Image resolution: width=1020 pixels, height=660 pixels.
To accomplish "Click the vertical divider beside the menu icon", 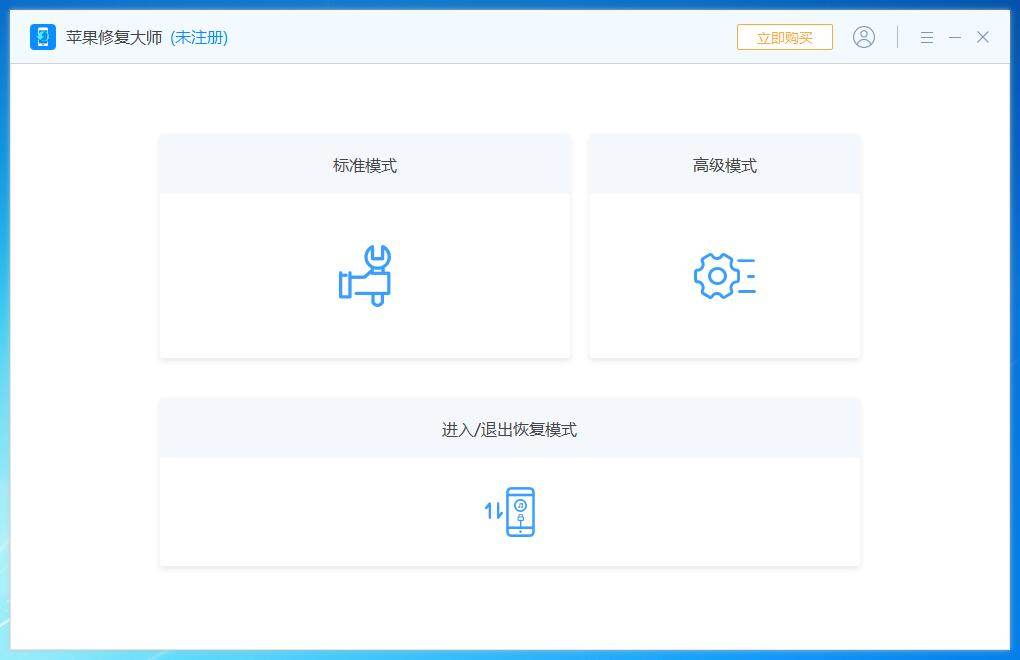I will [x=897, y=37].
